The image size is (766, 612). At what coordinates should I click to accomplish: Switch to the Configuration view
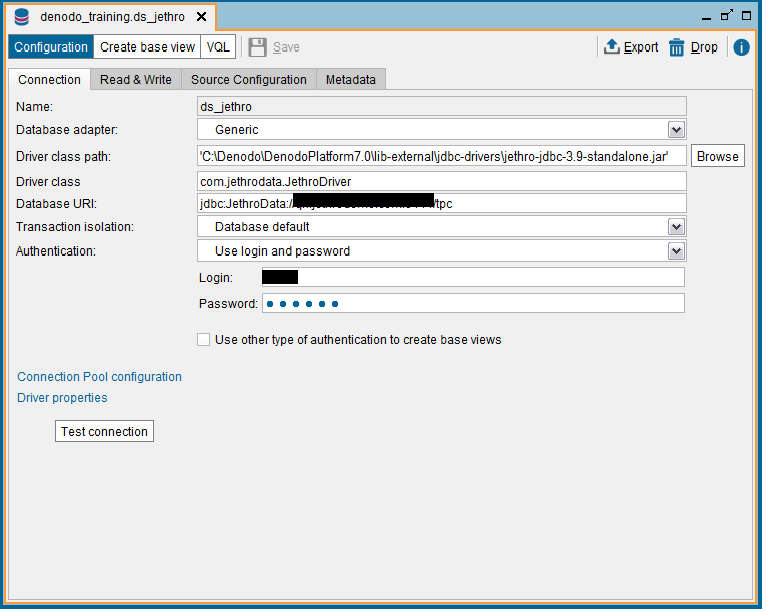pos(51,47)
